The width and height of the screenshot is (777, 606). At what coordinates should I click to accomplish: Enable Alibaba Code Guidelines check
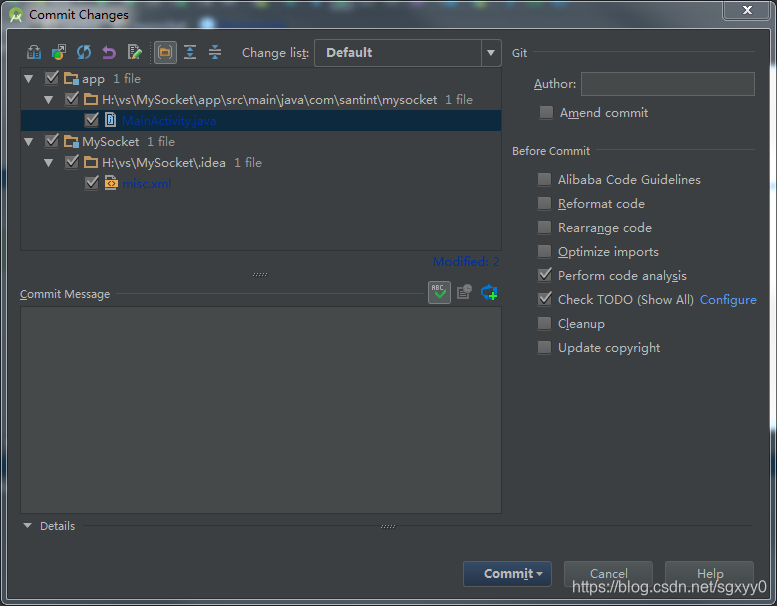coord(544,179)
